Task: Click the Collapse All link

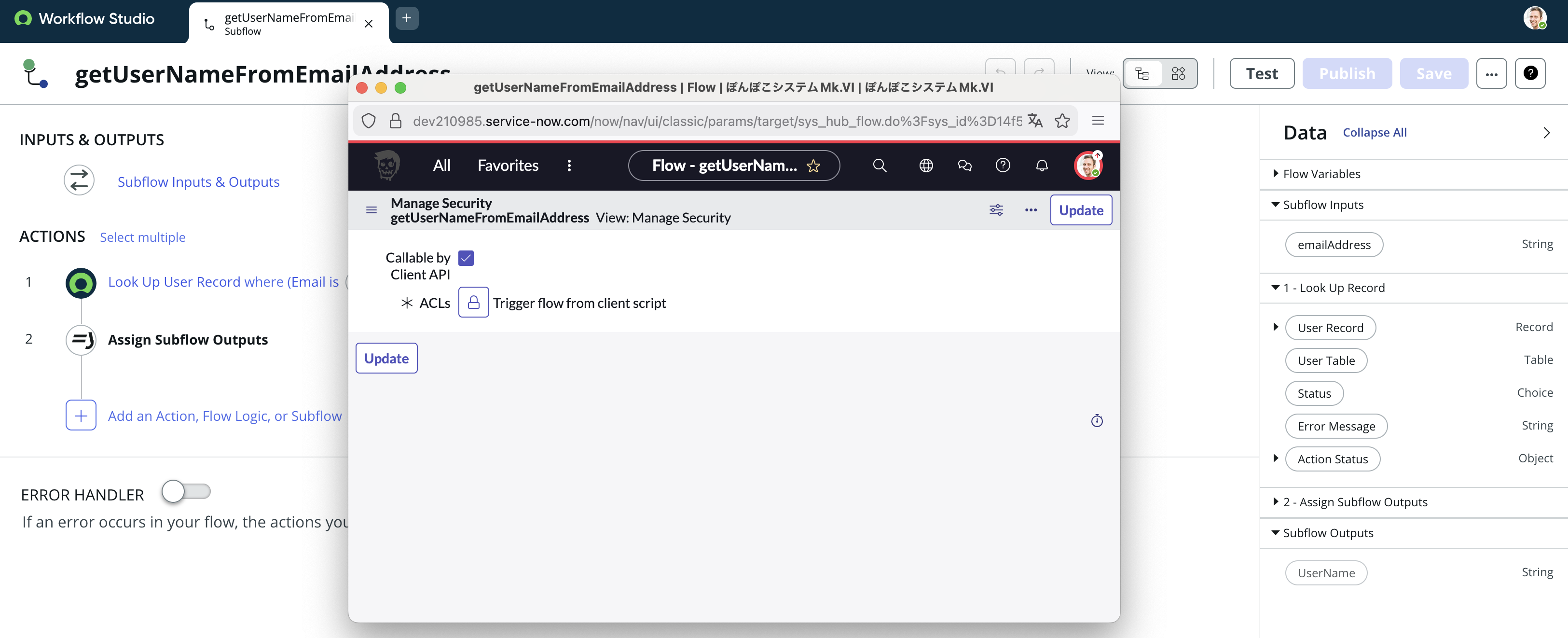Action: click(x=1374, y=132)
